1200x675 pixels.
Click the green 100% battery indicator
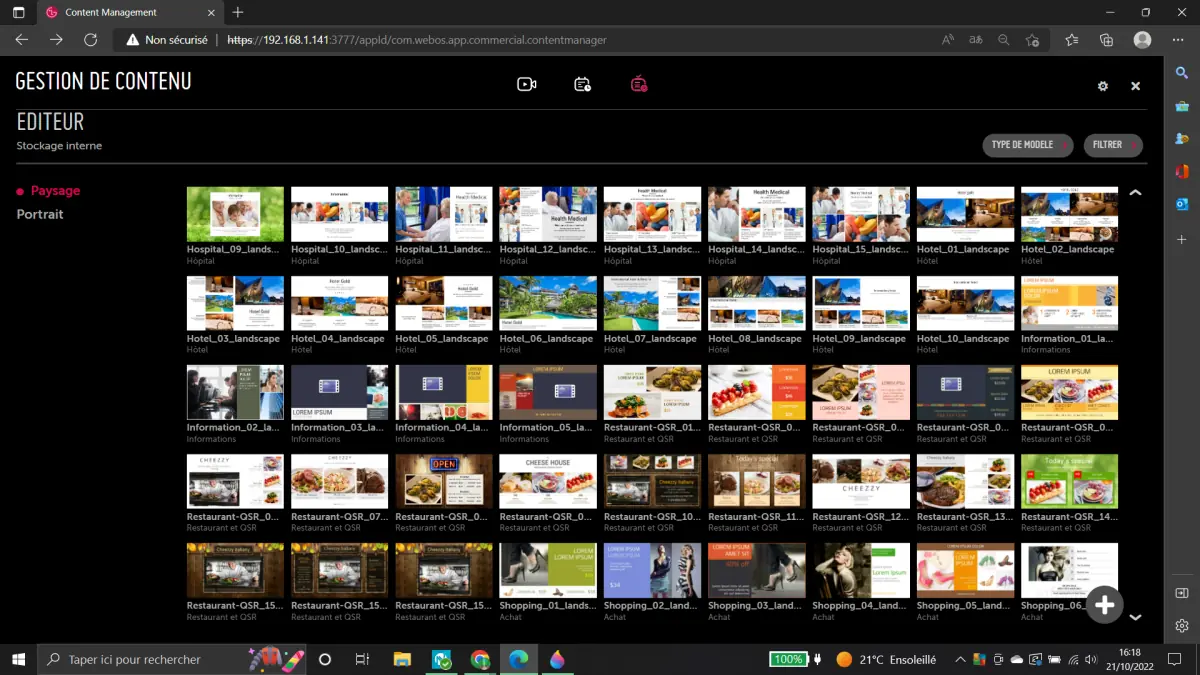(789, 659)
